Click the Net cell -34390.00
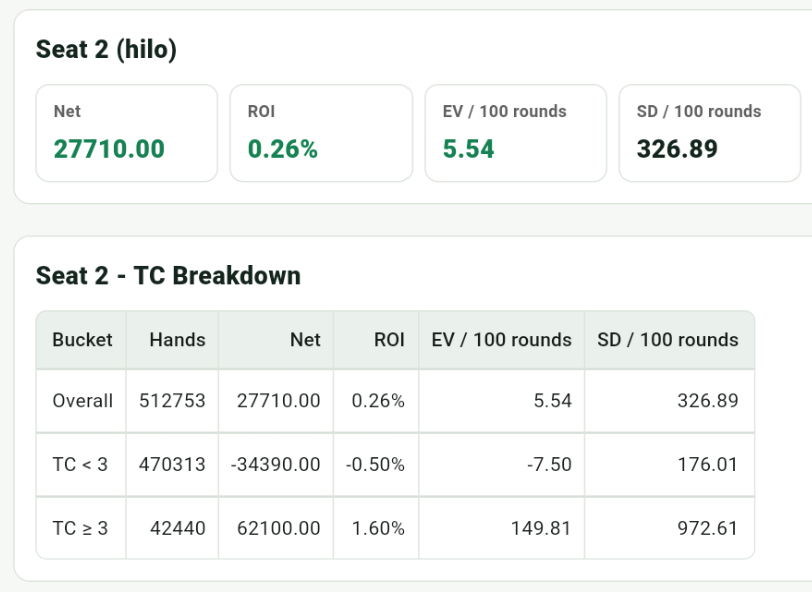This screenshot has height=592, width=812. (276, 465)
